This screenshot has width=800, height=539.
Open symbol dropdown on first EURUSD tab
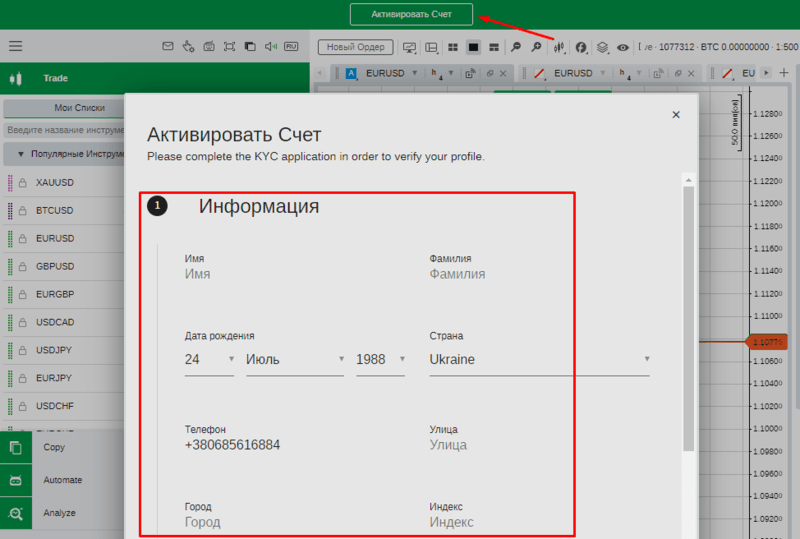(x=415, y=73)
